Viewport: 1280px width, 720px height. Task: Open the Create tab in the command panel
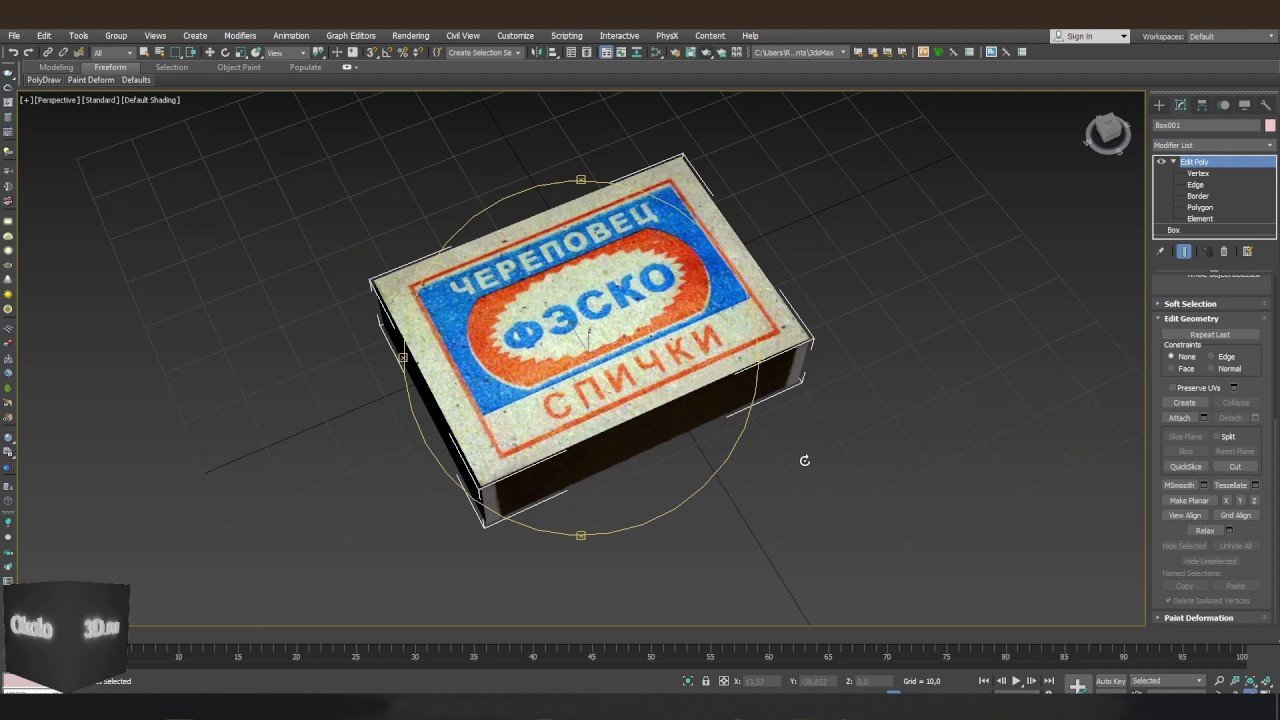coord(1159,105)
